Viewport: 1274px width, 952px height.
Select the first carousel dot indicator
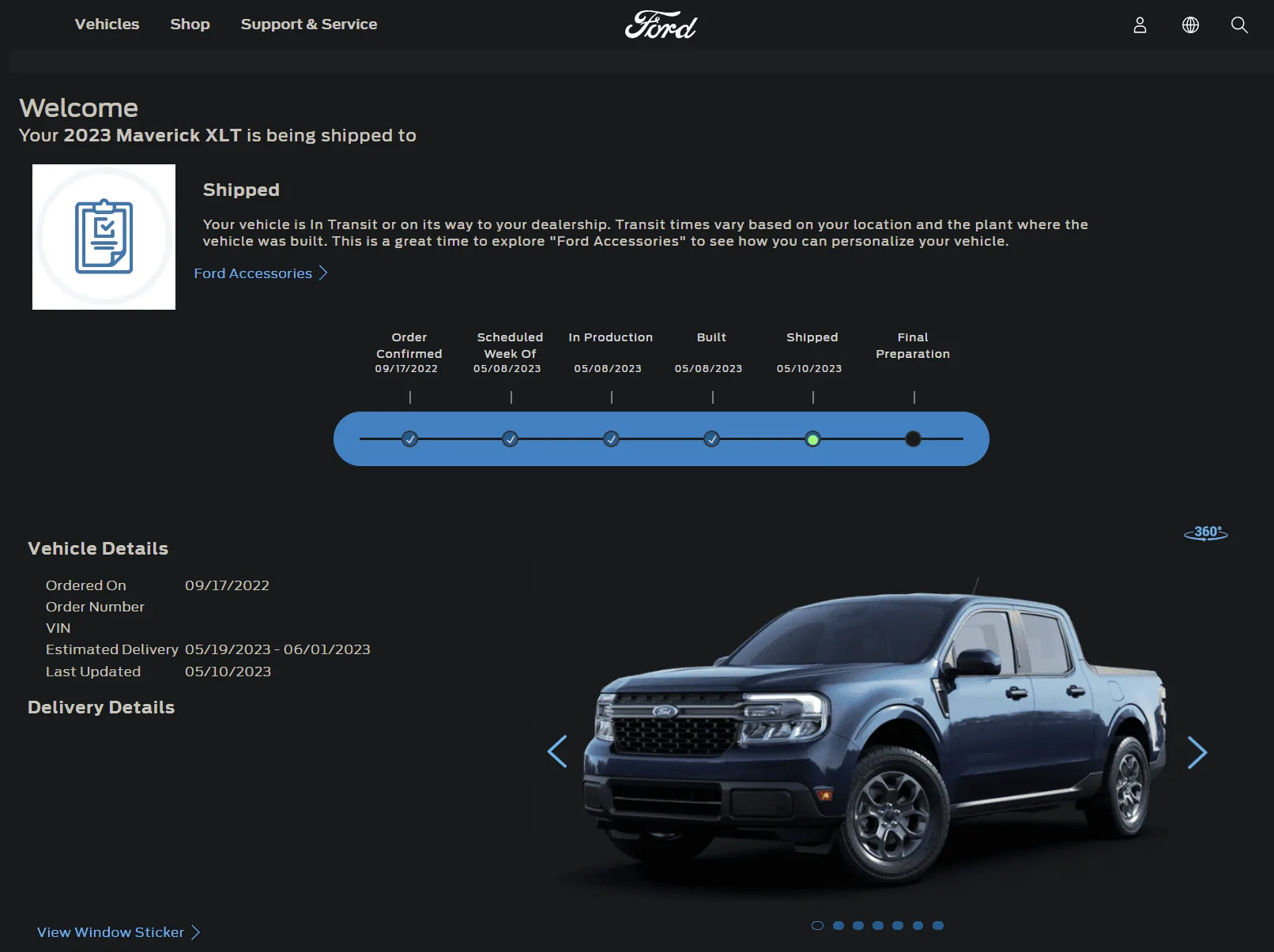coord(817,926)
